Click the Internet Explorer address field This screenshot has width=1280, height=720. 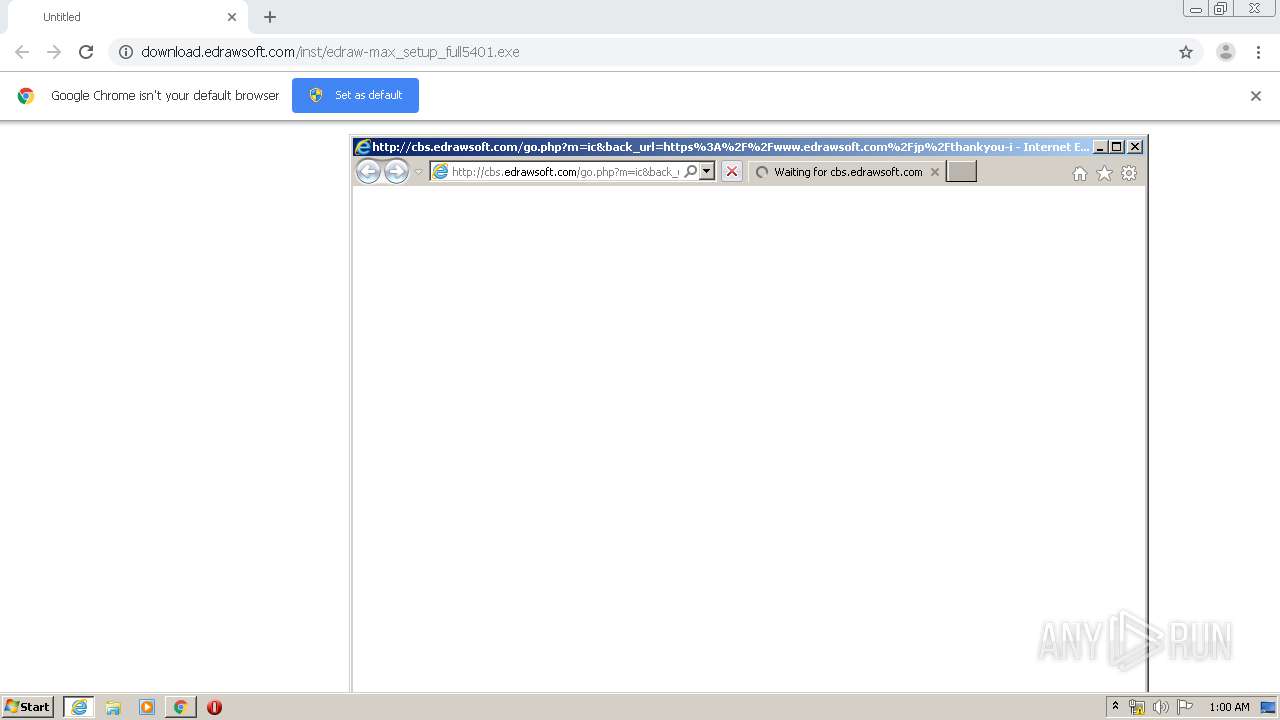[564, 172]
